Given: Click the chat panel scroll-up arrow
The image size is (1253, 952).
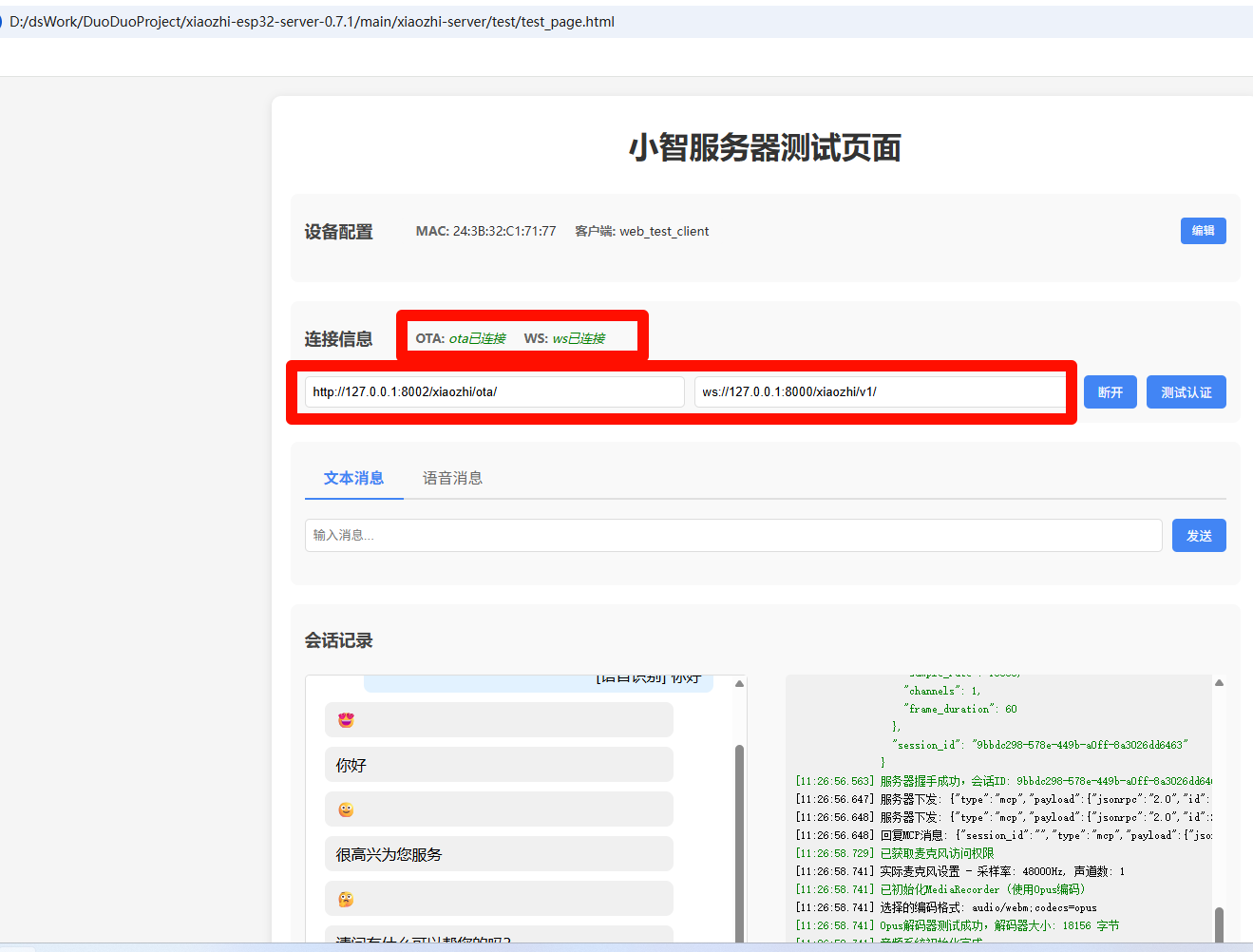Looking at the screenshot, I should pyautogui.click(x=739, y=684).
